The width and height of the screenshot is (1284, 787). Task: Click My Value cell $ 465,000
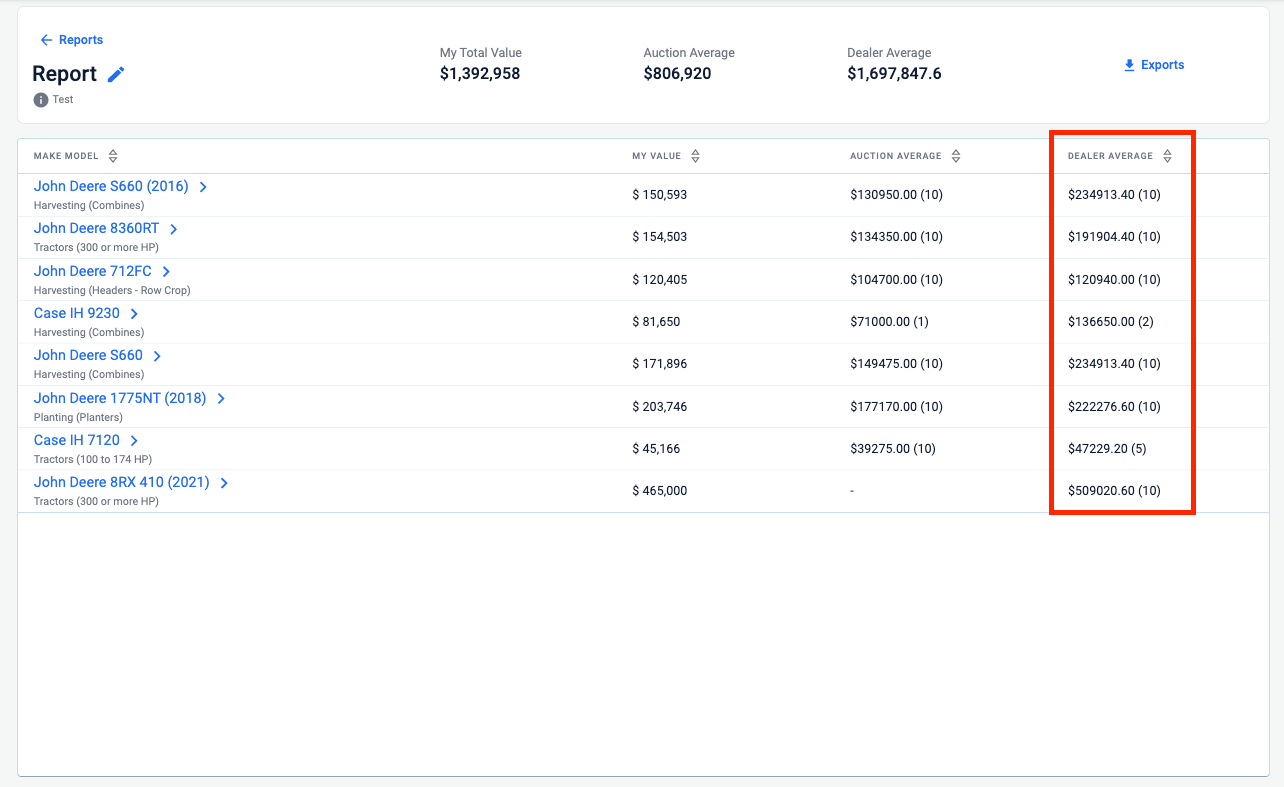(x=660, y=491)
